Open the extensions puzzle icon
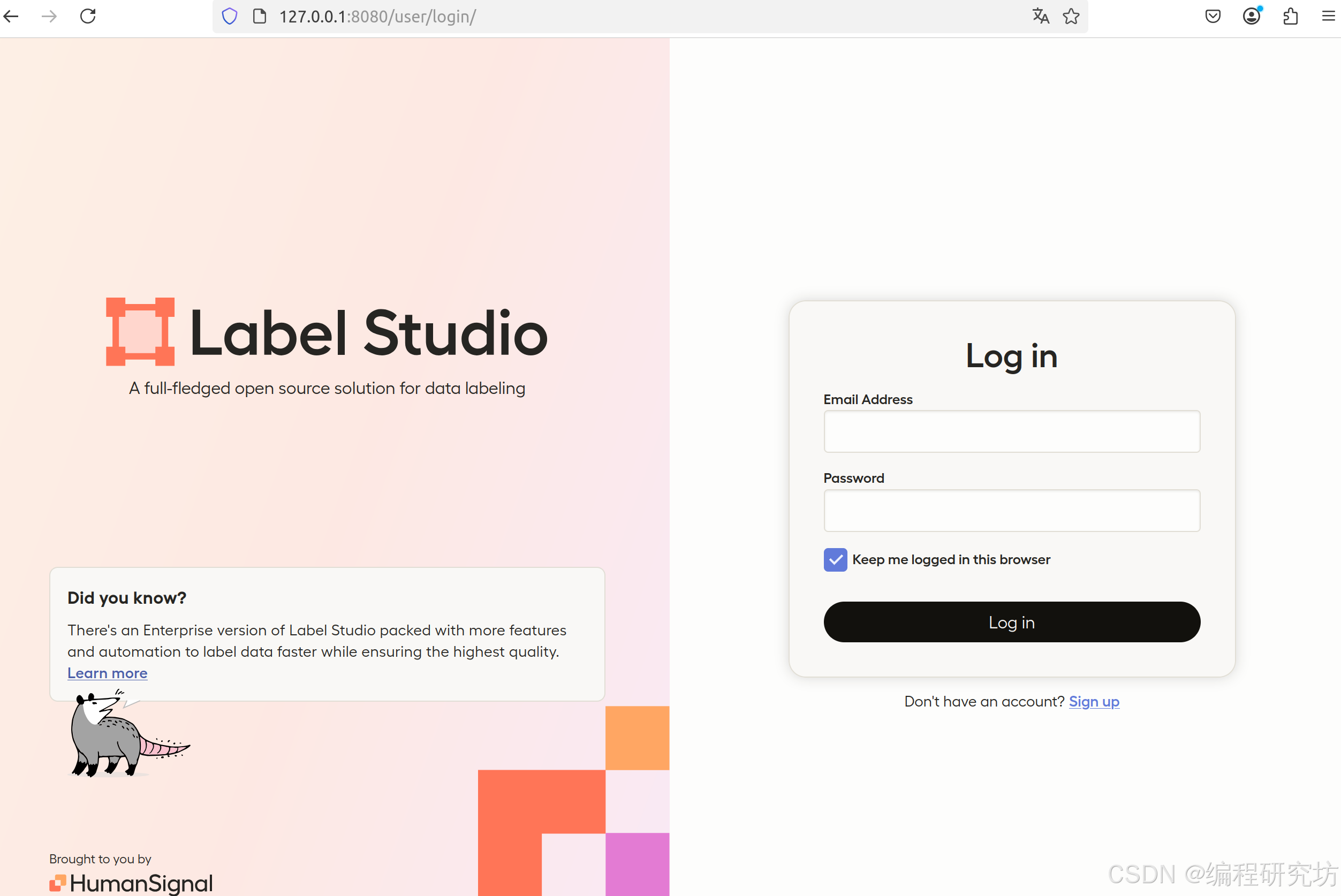This screenshot has height=896, width=1341. coord(1290,16)
